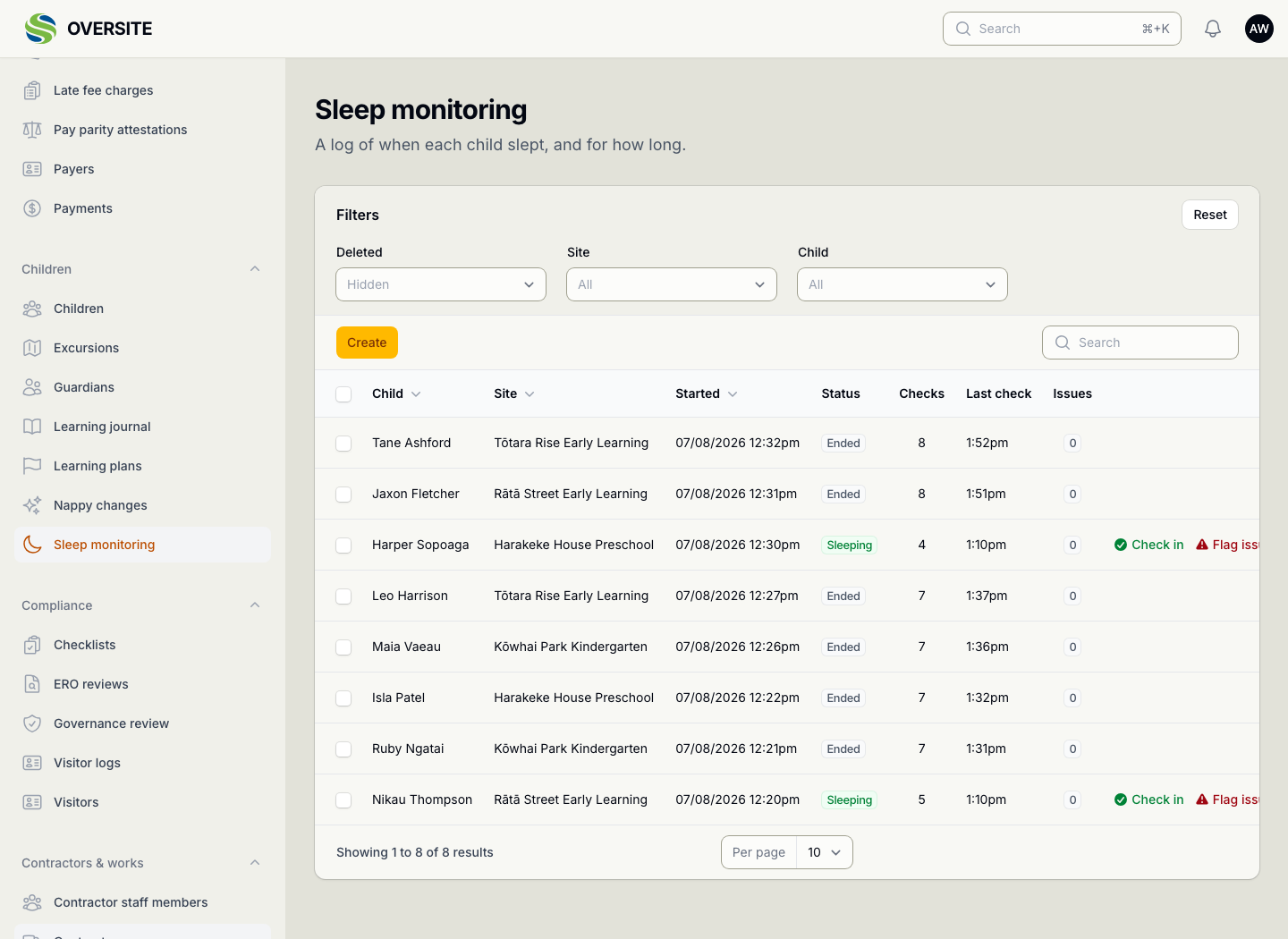The image size is (1288, 939).
Task: Click the Guardians people icon
Action: click(32, 387)
